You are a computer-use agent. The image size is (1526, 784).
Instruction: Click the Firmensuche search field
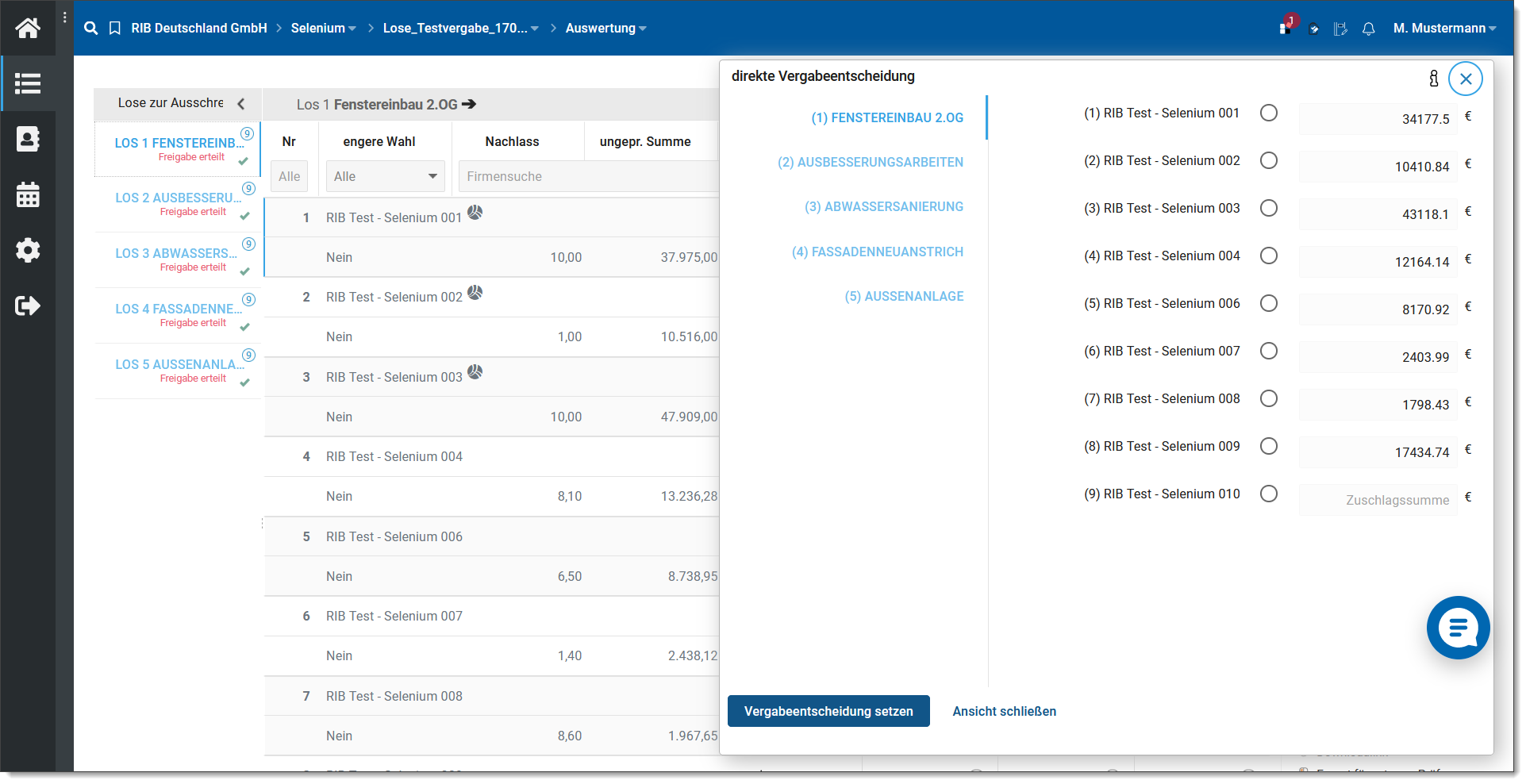pos(589,176)
